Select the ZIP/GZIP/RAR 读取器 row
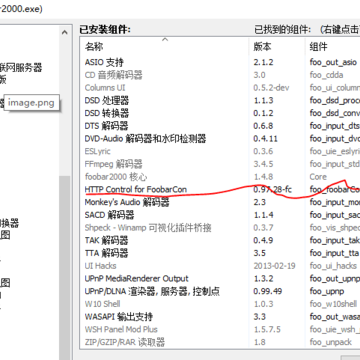The height and width of the screenshot is (360, 360). [x=220, y=342]
